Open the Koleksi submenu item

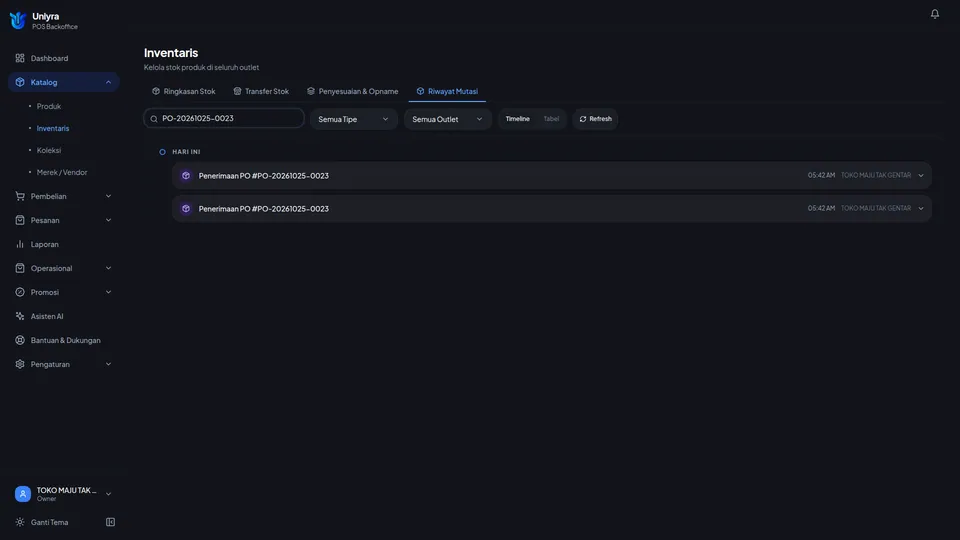click(48, 150)
